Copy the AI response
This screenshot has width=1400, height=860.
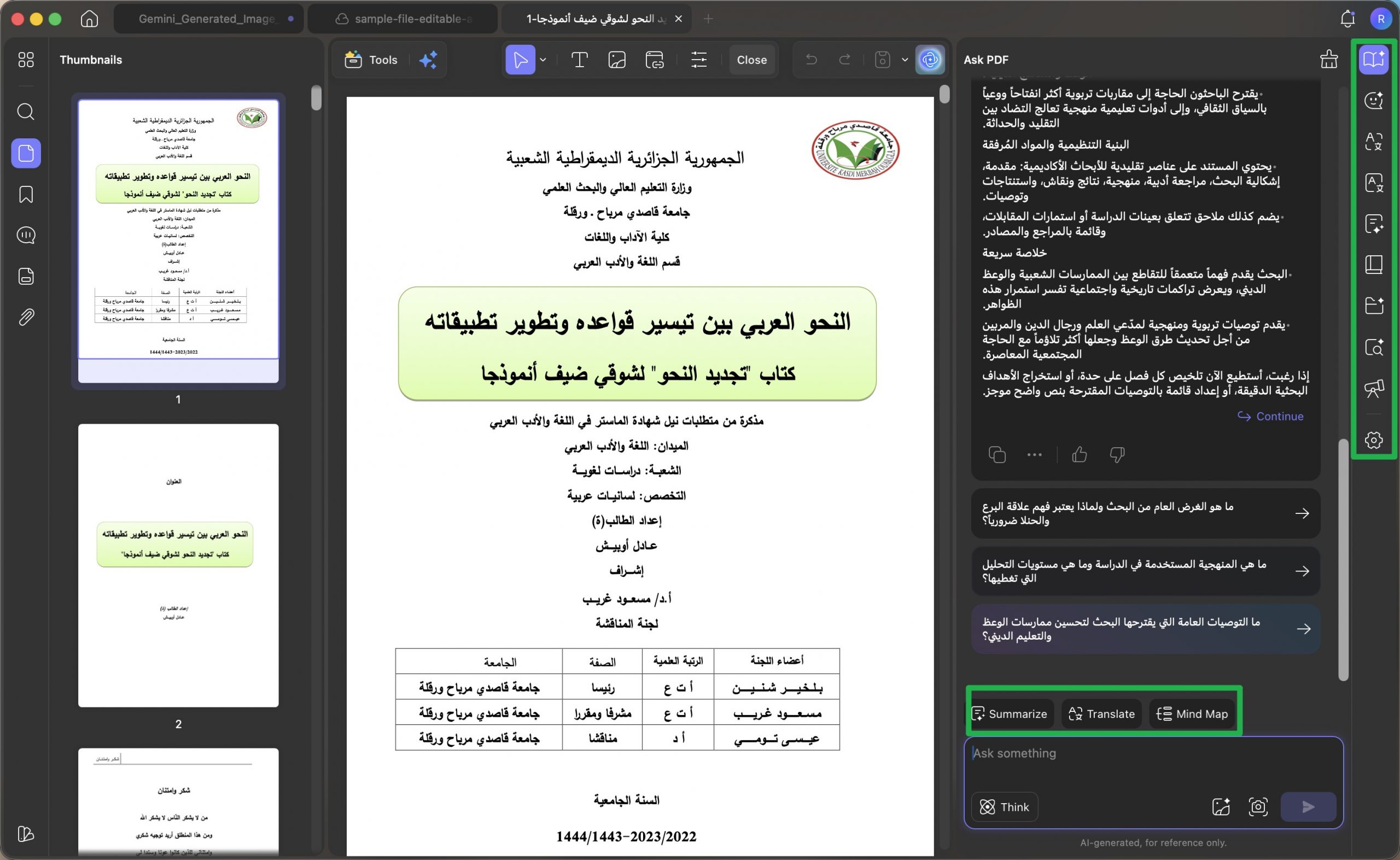[996, 454]
